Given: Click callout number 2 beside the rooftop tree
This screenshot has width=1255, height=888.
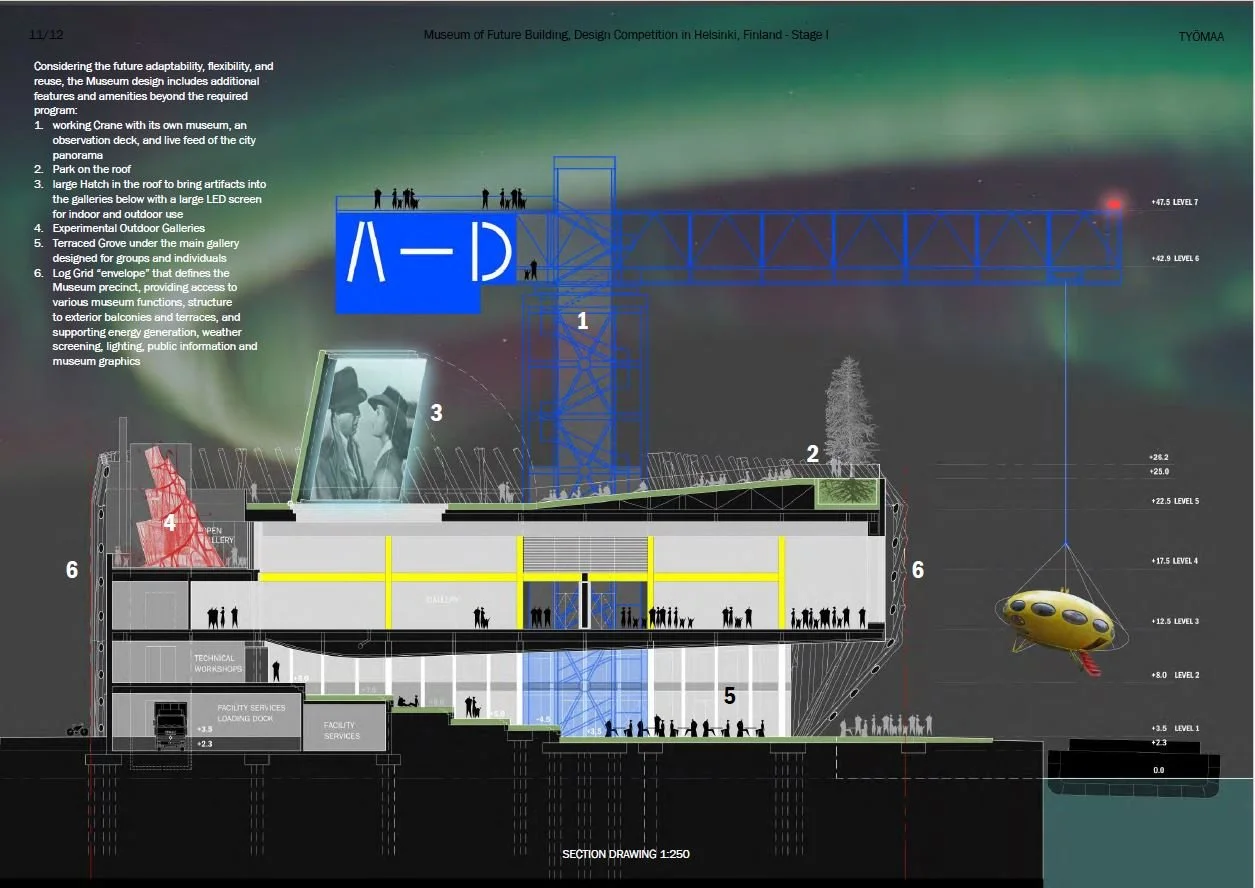Looking at the screenshot, I should tap(813, 454).
